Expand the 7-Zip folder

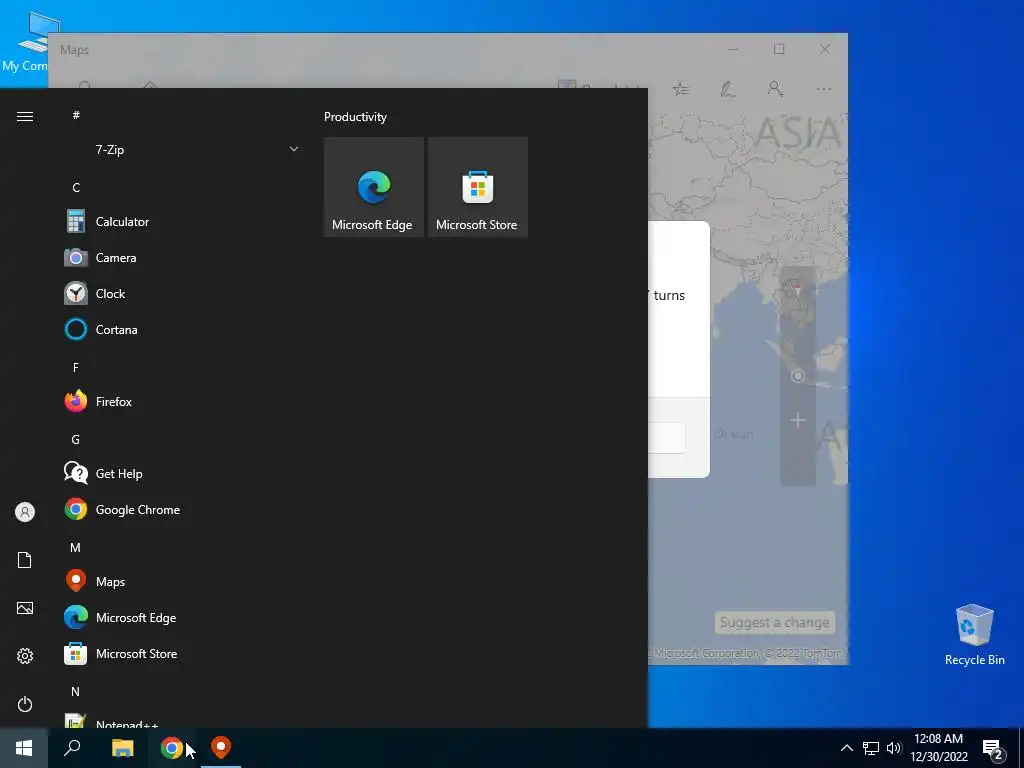pos(183,150)
